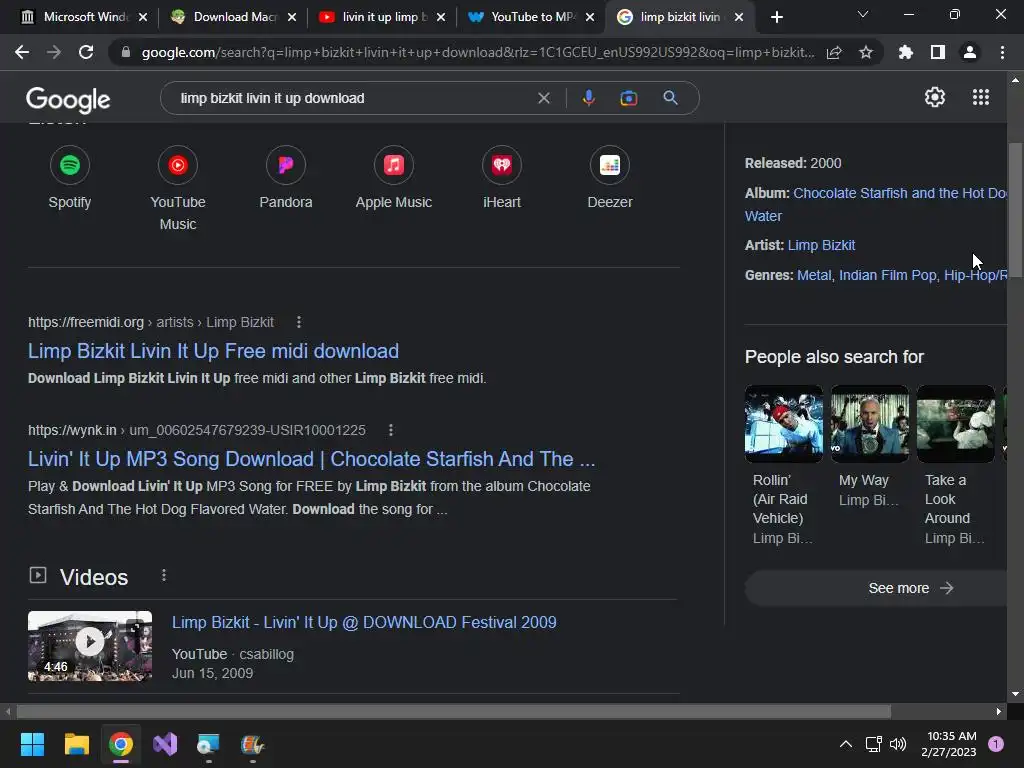The height and width of the screenshot is (768, 1024).
Task: Clear the search box text
Action: point(543,98)
